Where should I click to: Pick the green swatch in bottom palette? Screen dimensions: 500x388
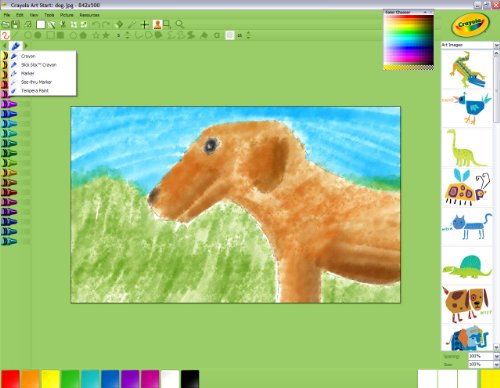pyautogui.click(x=70, y=379)
